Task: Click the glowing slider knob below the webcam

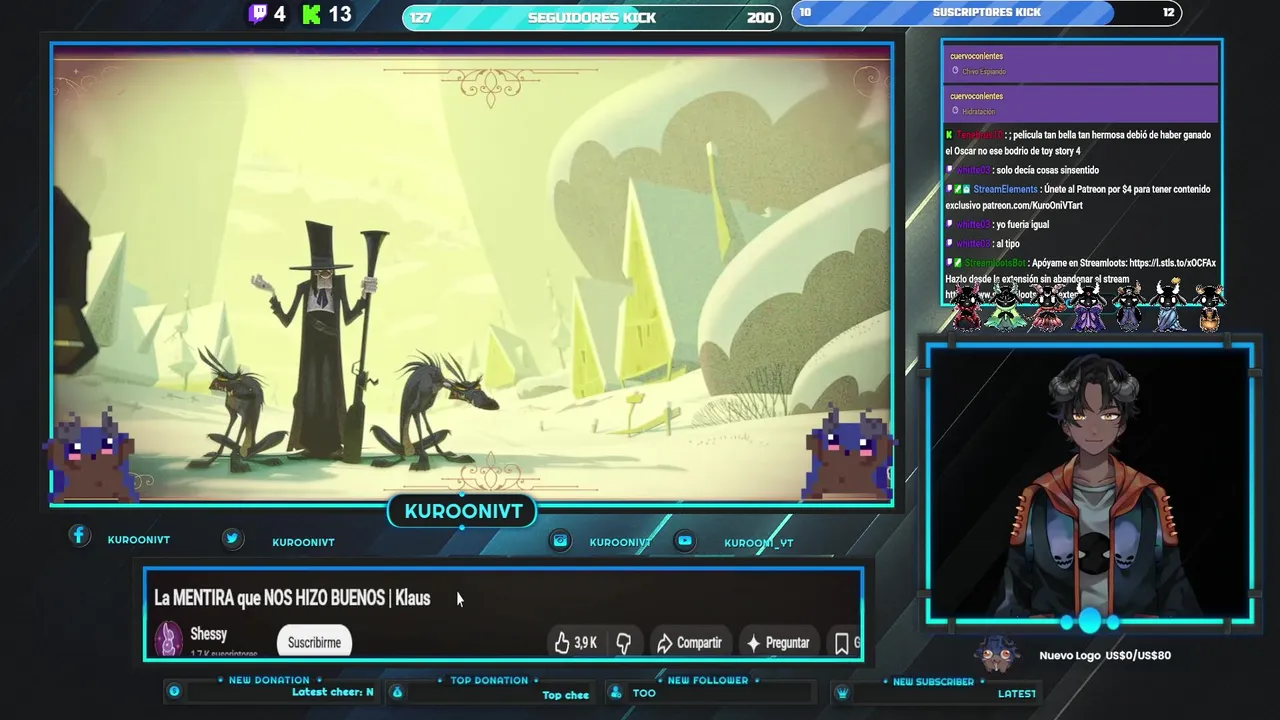Action: 1089,622
